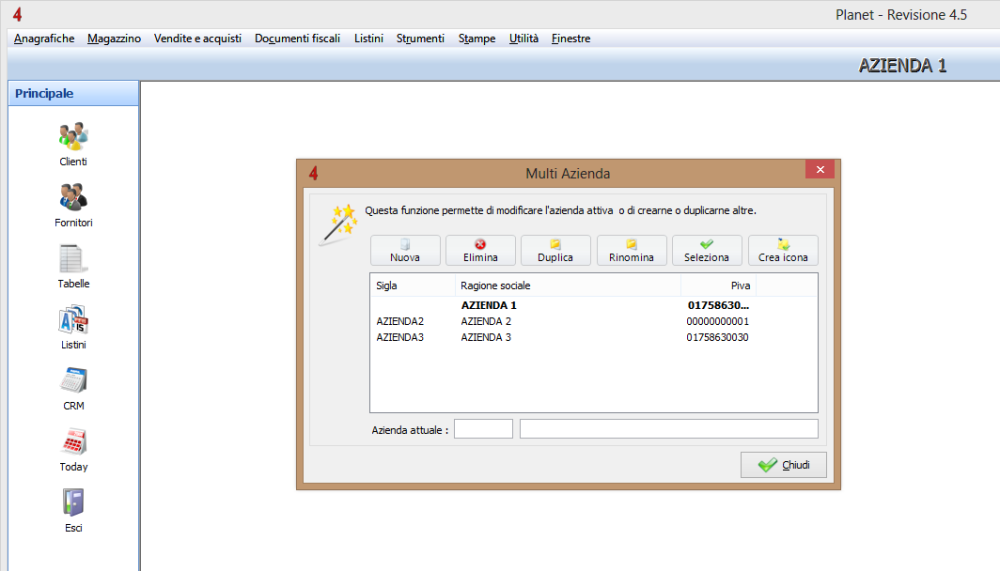Select the AZIENDA 1 bold row
Viewport: 1000px width, 571px height.
593,305
